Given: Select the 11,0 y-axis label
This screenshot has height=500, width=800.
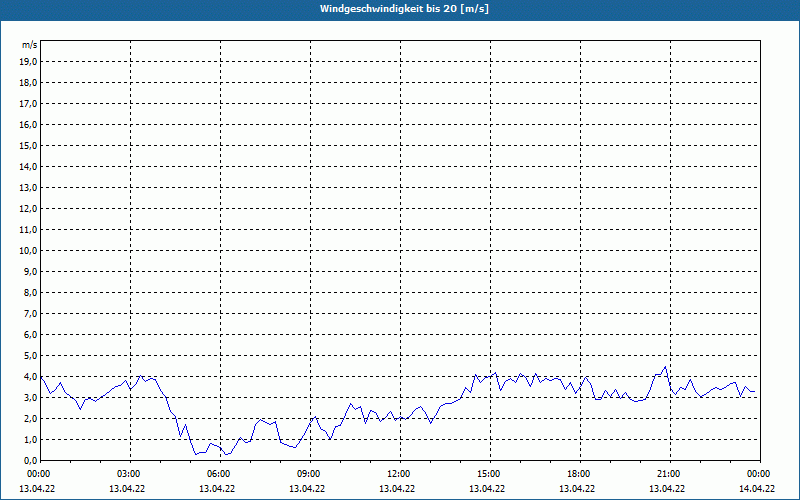Looking at the screenshot, I should [x=29, y=230].
